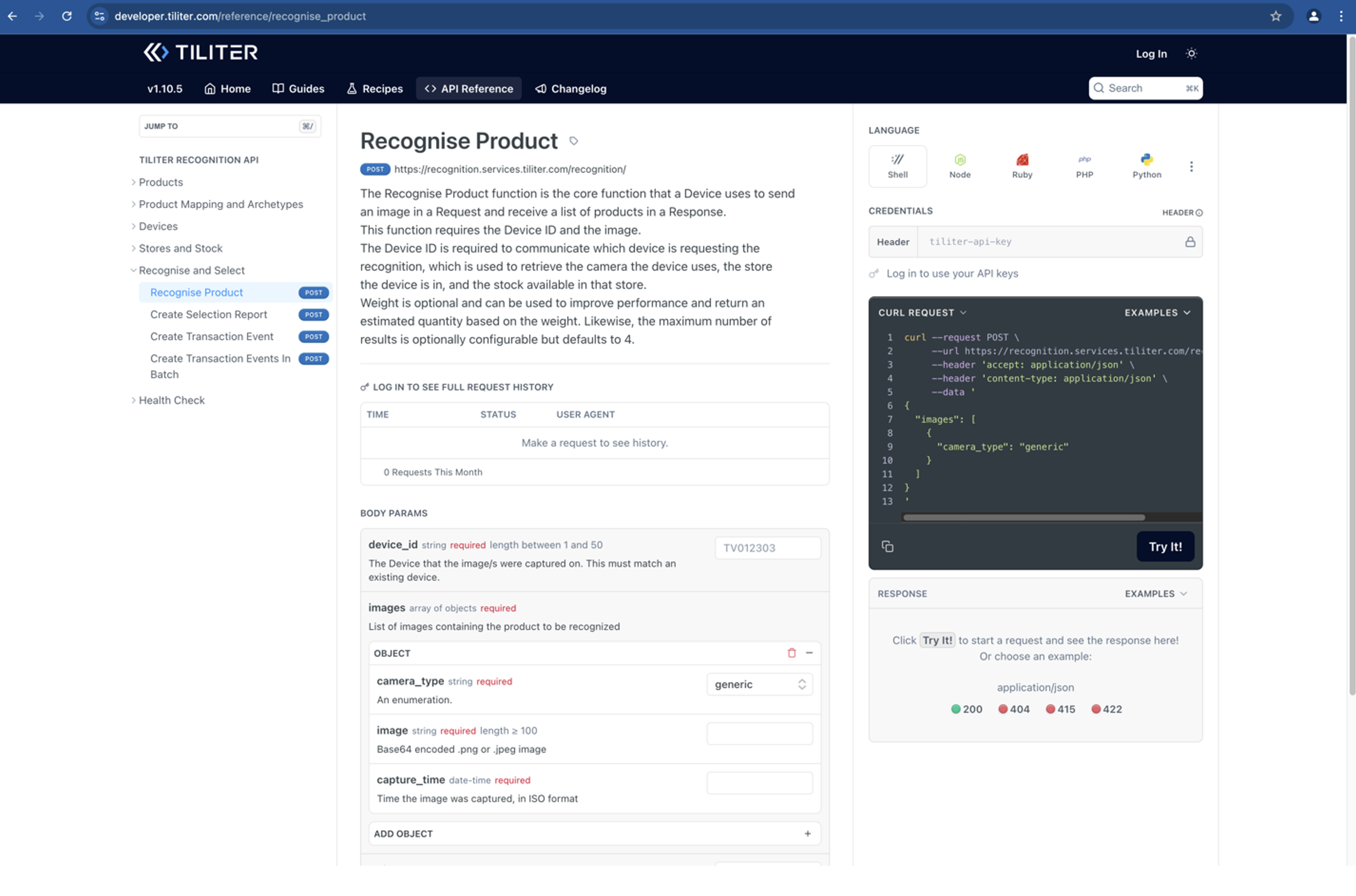Focus the Search box

click(x=1146, y=88)
